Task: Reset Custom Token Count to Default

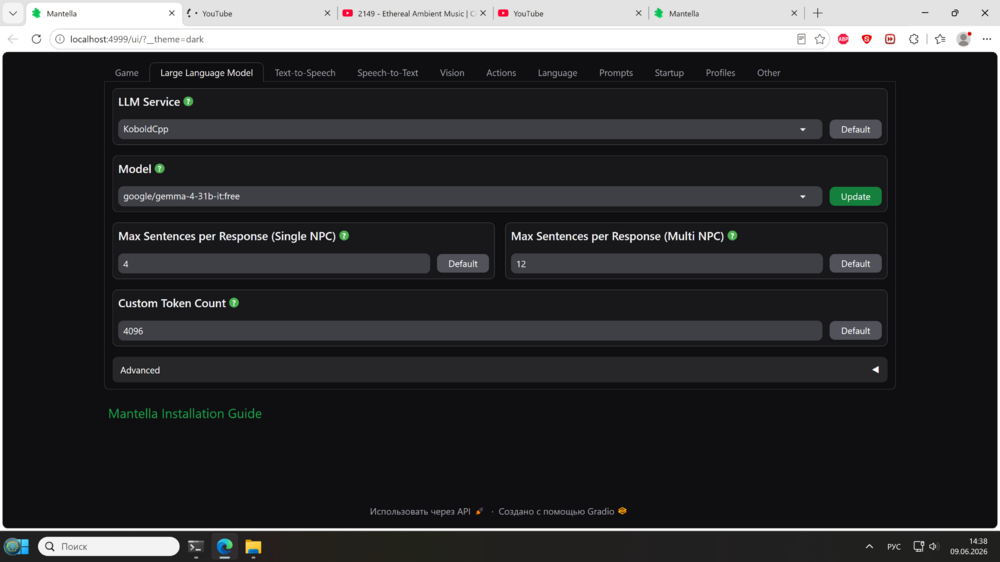Action: pos(855,330)
